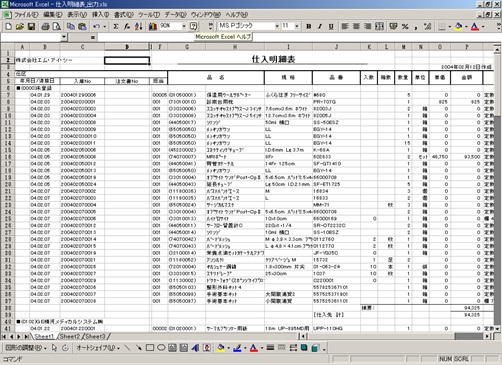This screenshot has width=502, height=365.
Task: Click the Save floppy disk icon
Action: coord(31,26)
